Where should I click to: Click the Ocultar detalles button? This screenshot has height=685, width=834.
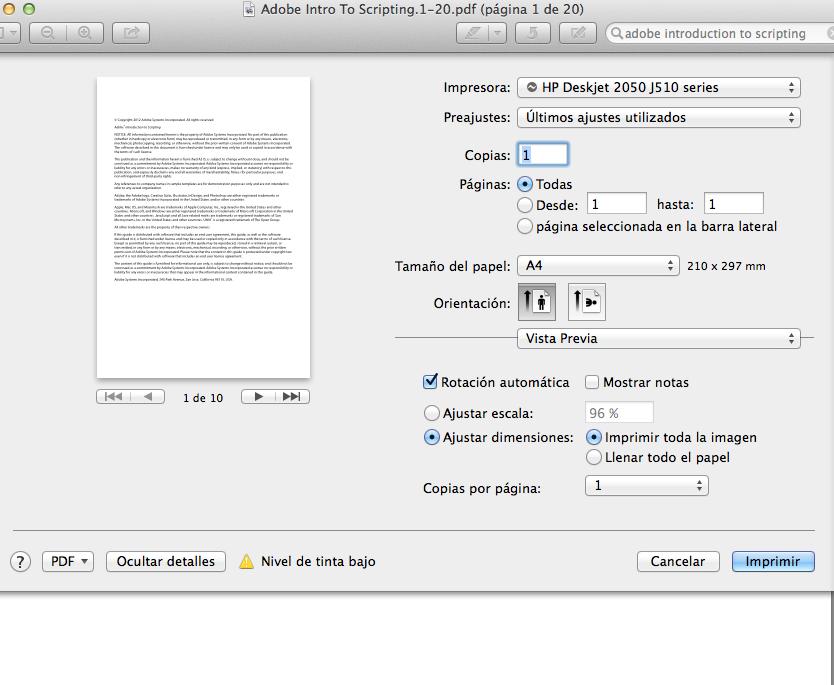[165, 561]
